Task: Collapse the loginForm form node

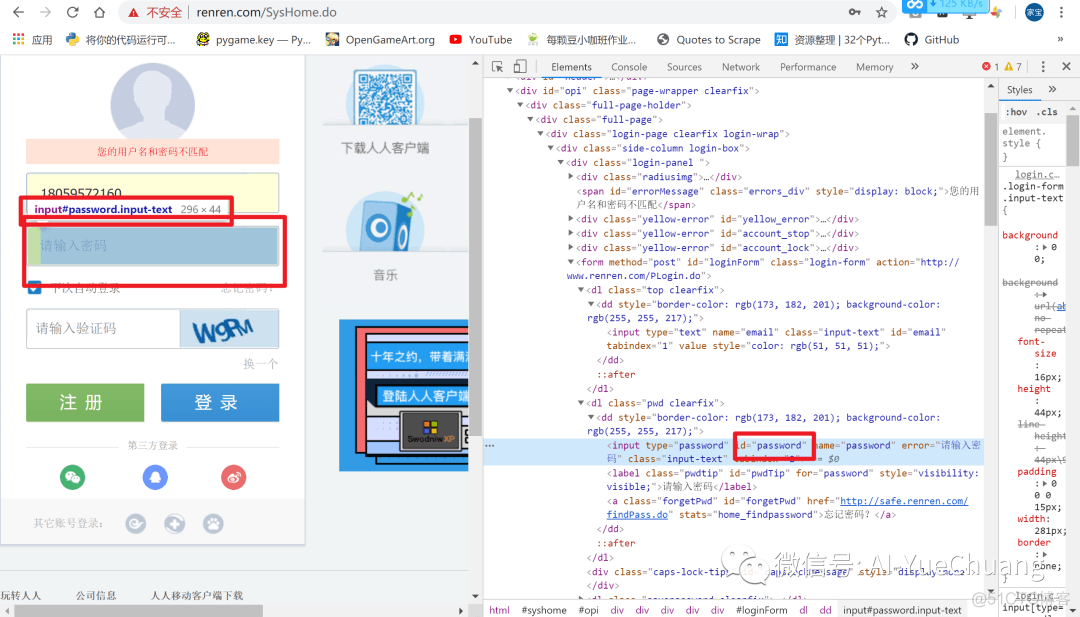Action: (x=571, y=262)
